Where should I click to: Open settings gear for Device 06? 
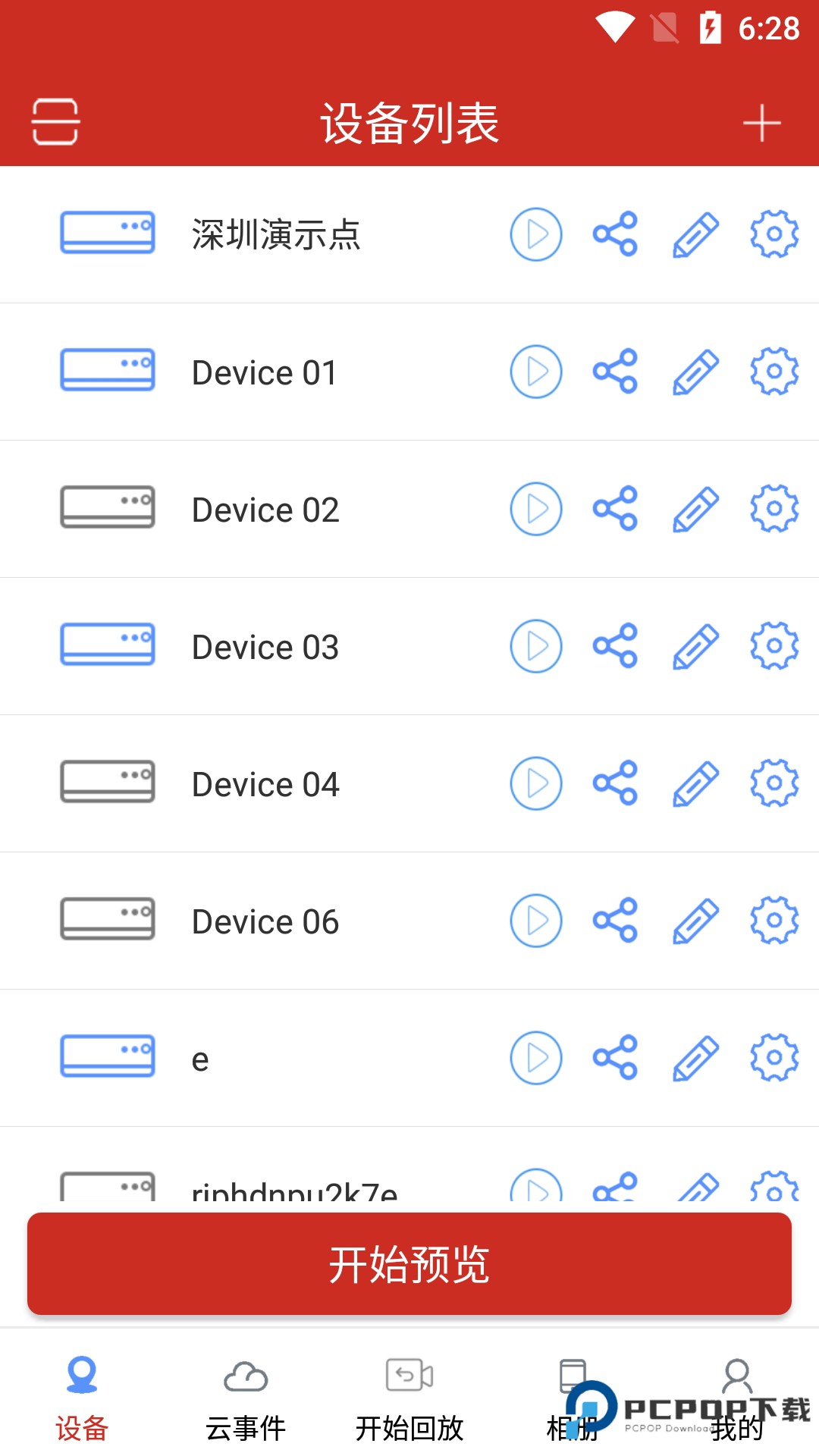pyautogui.click(x=774, y=921)
